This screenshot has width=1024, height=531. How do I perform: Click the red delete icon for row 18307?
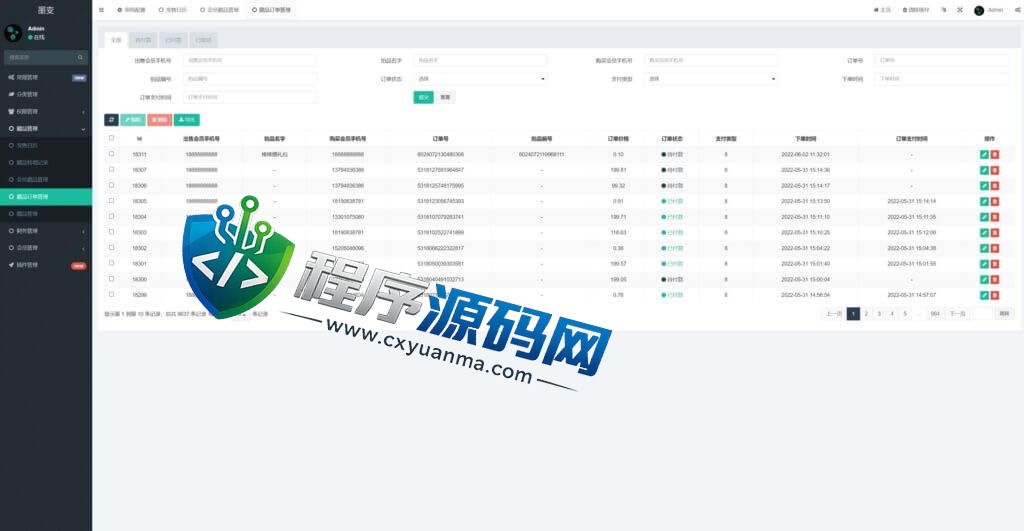click(x=995, y=170)
